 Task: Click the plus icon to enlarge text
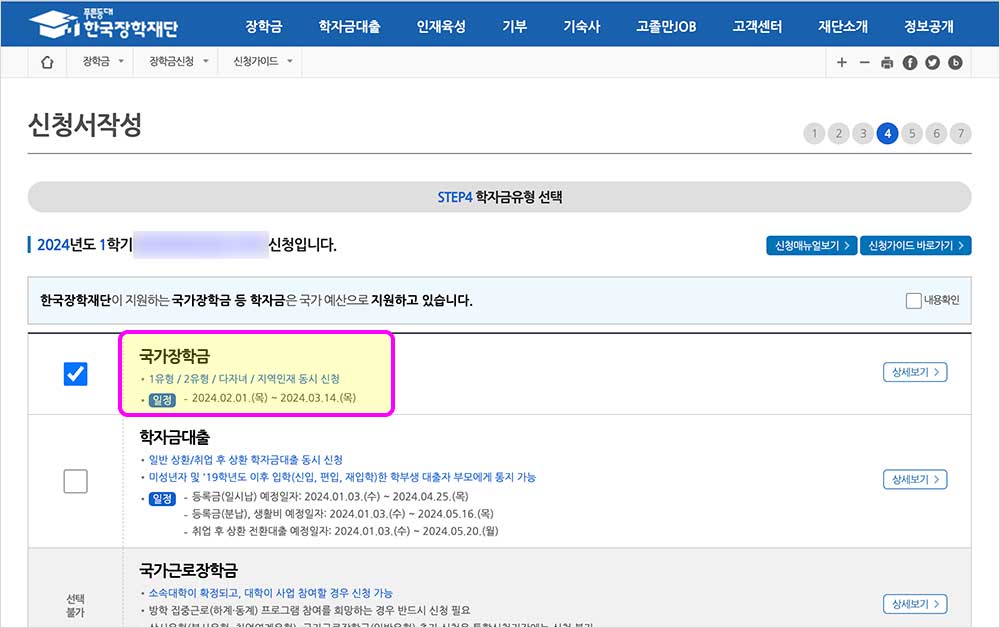(x=843, y=62)
